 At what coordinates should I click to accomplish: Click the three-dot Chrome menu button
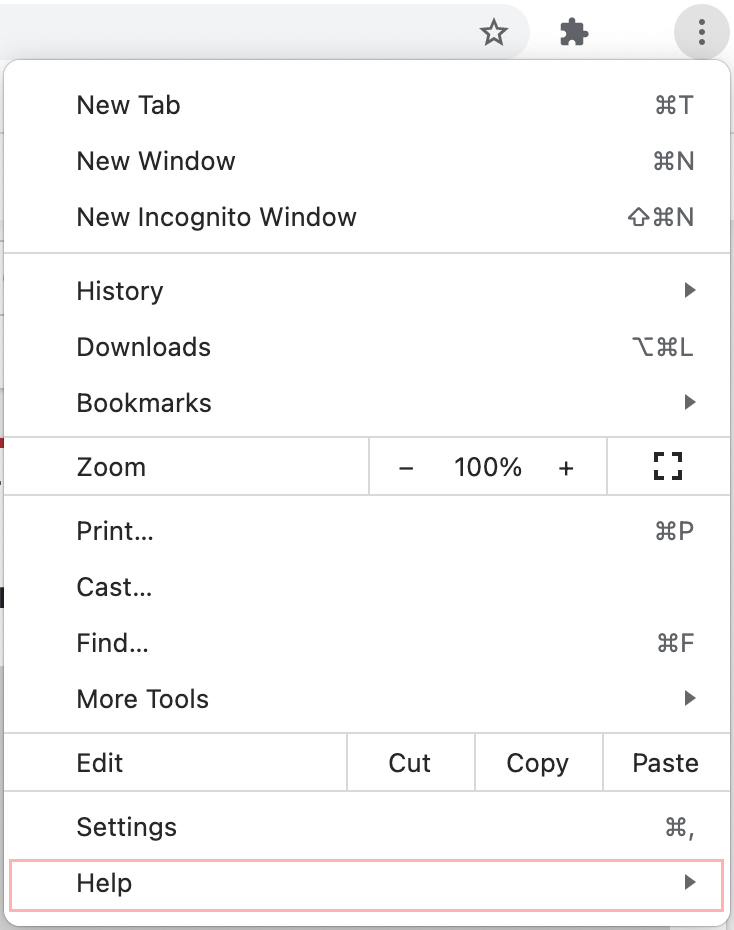click(702, 33)
